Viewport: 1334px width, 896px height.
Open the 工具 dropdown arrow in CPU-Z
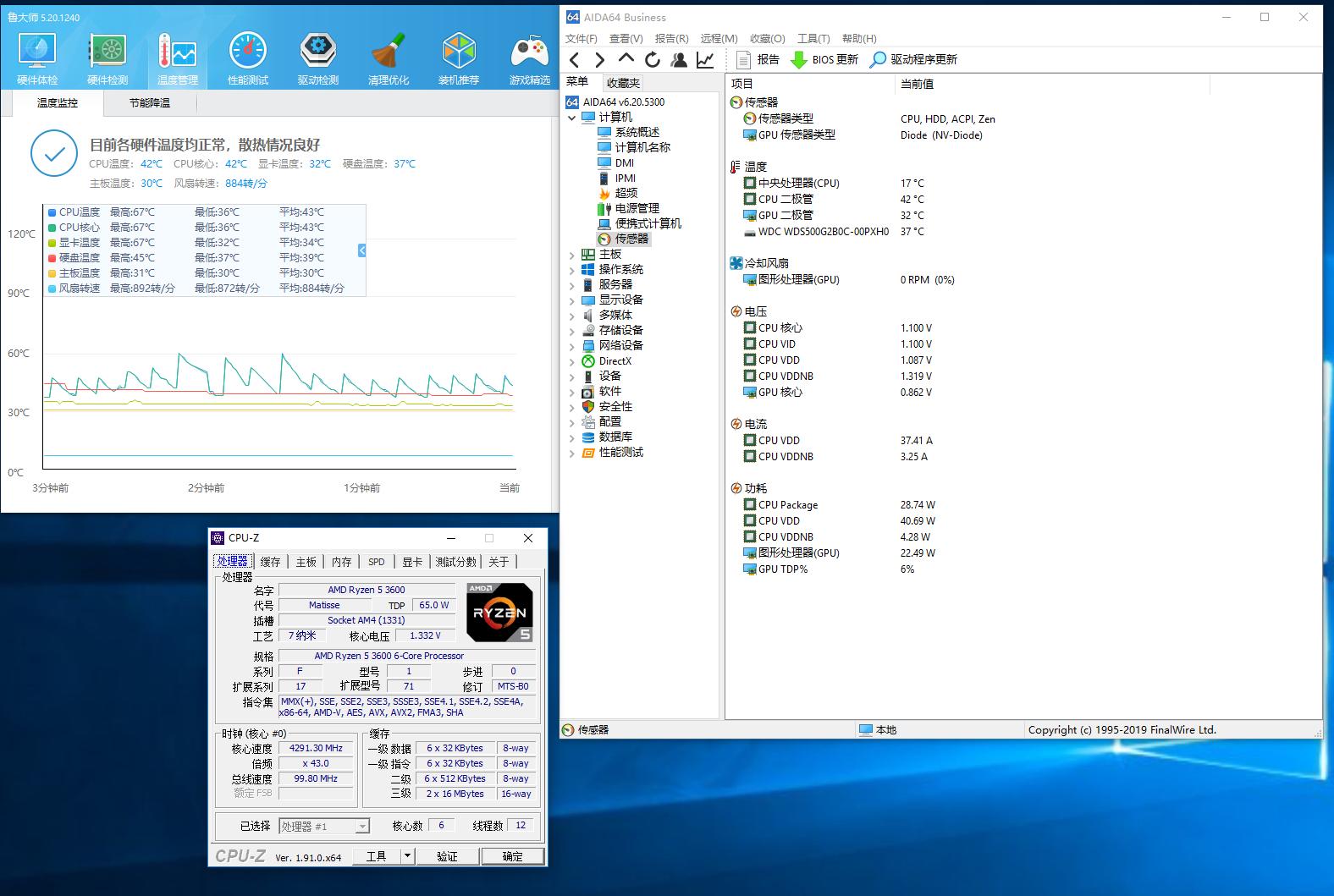click(x=407, y=856)
